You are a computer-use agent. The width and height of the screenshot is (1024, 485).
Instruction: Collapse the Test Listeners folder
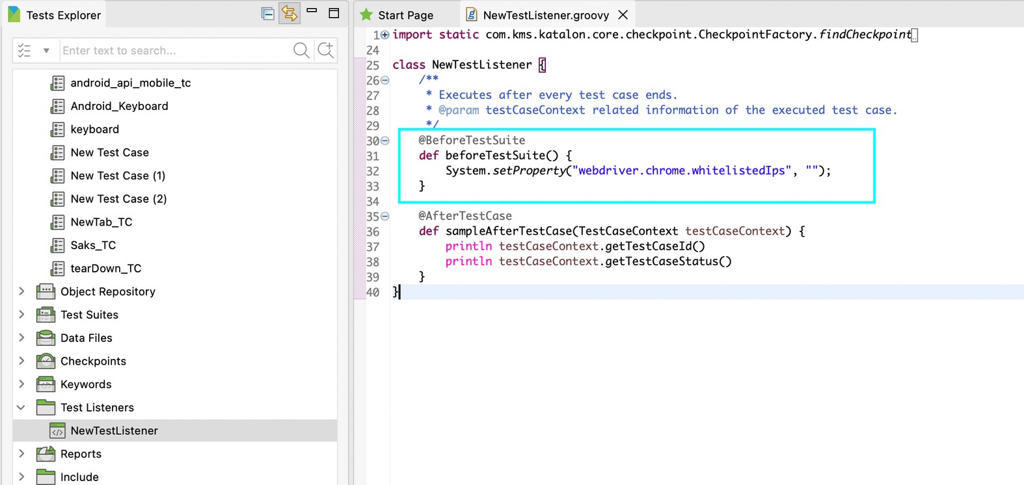[22, 408]
